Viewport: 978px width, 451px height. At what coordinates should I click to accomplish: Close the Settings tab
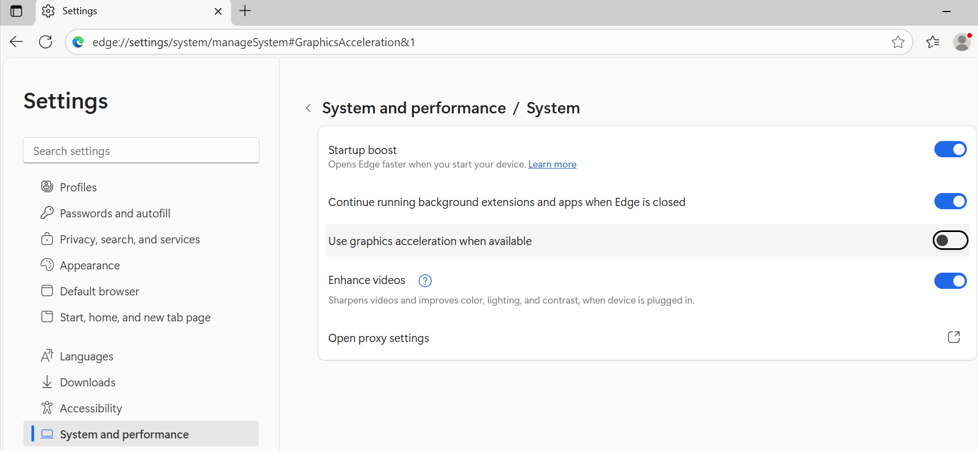pos(218,11)
